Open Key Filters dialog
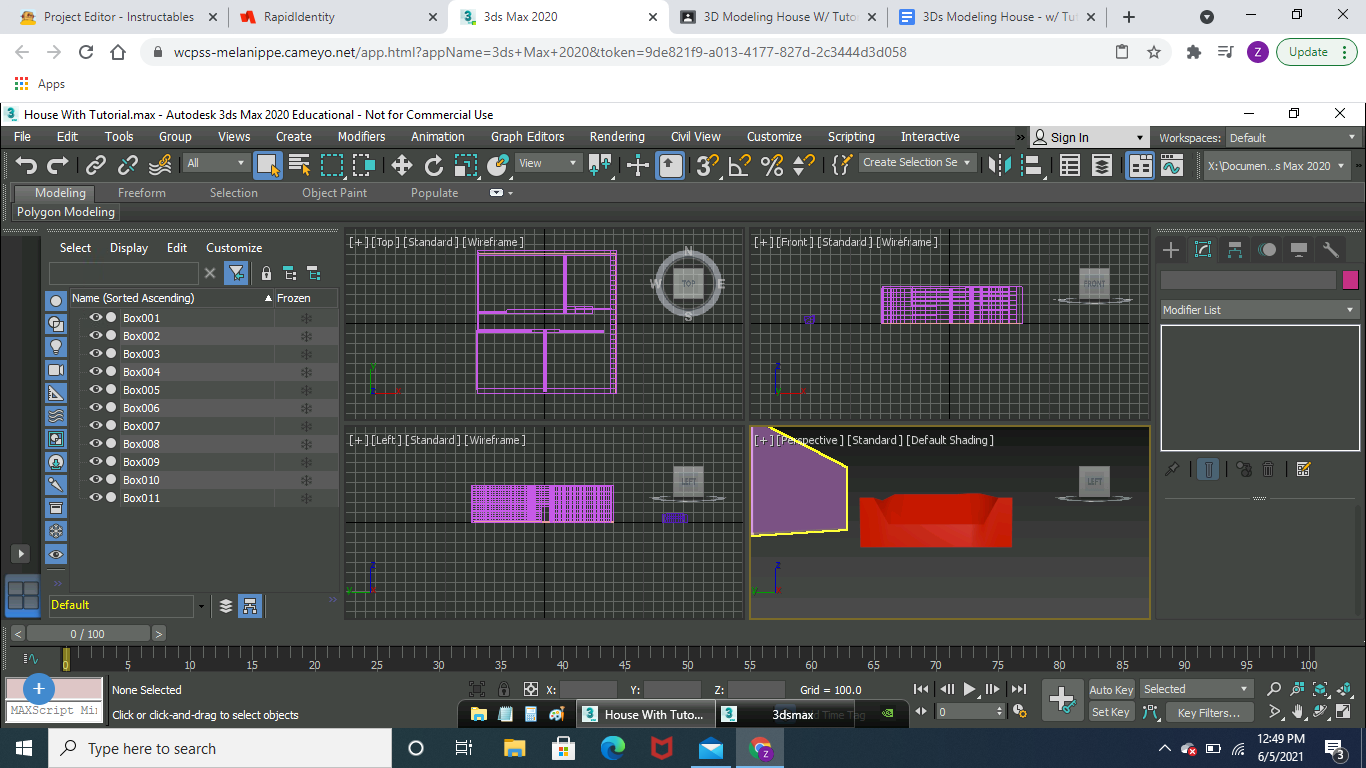Image resolution: width=1366 pixels, height=768 pixels. pyautogui.click(x=1209, y=713)
